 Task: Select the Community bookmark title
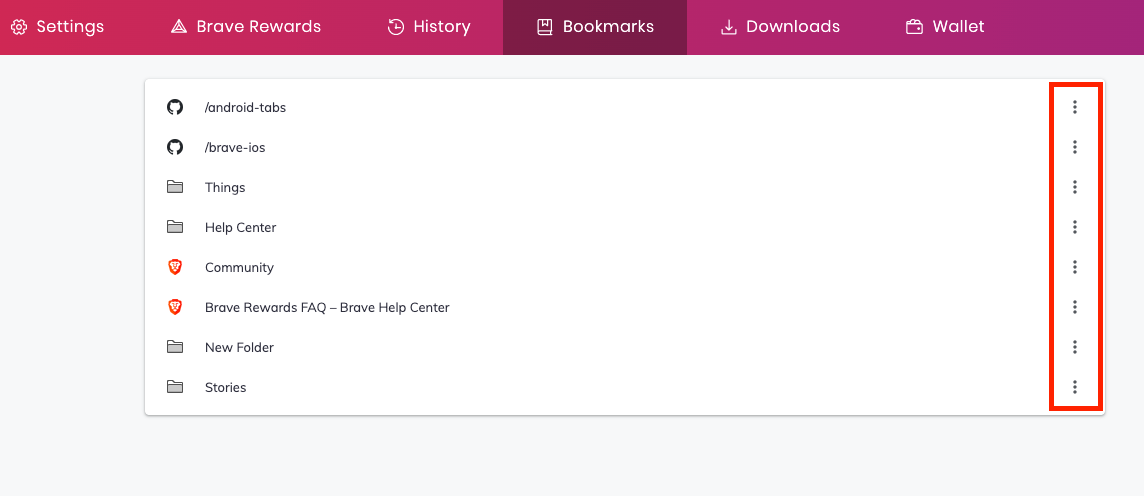tap(239, 268)
